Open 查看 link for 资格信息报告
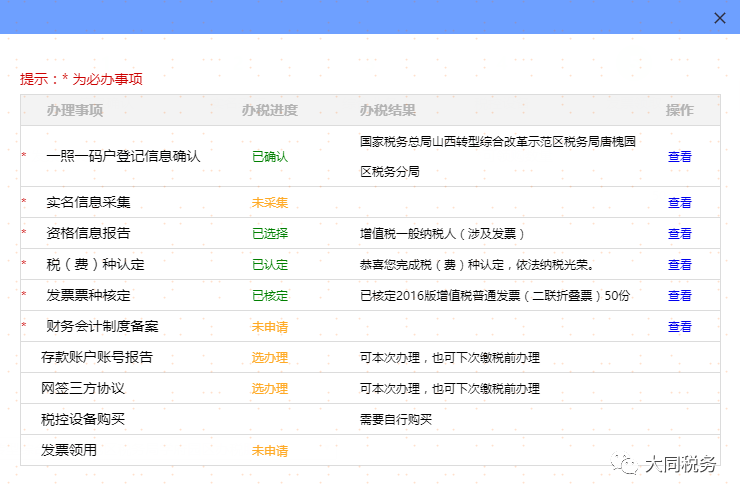Screen dimensions: 740x496 [x=680, y=234]
